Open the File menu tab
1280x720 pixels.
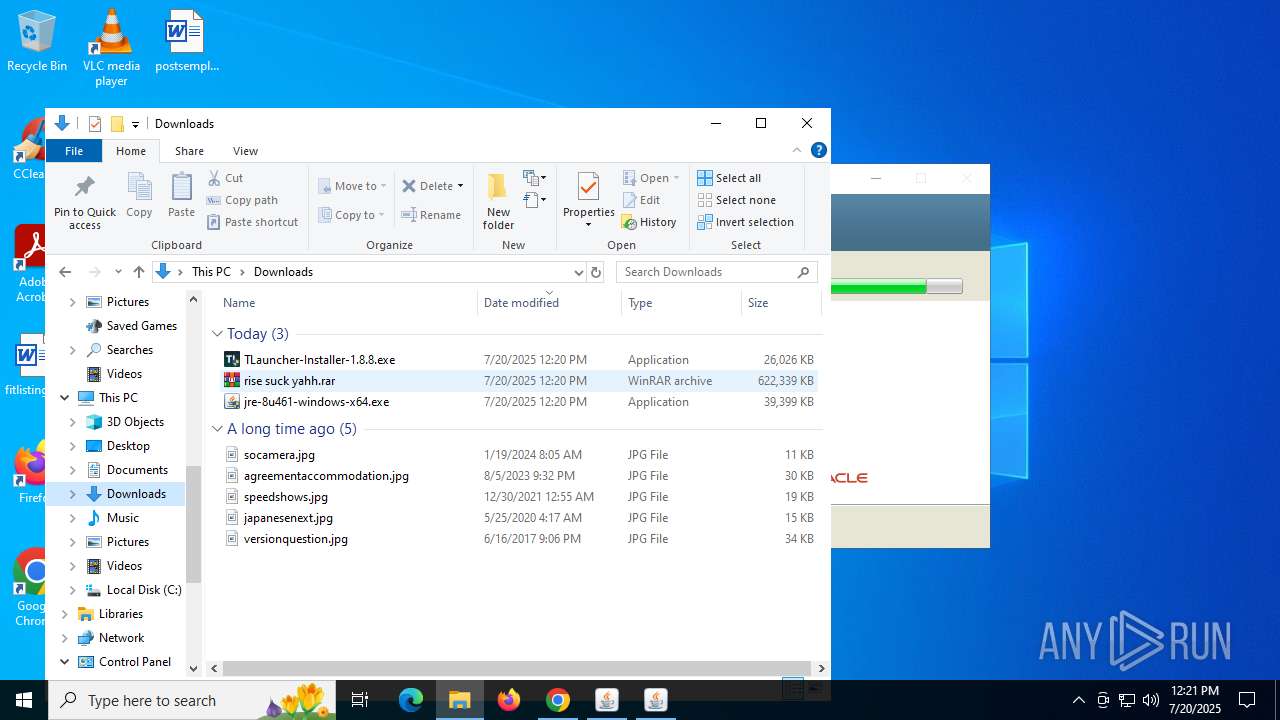74,151
